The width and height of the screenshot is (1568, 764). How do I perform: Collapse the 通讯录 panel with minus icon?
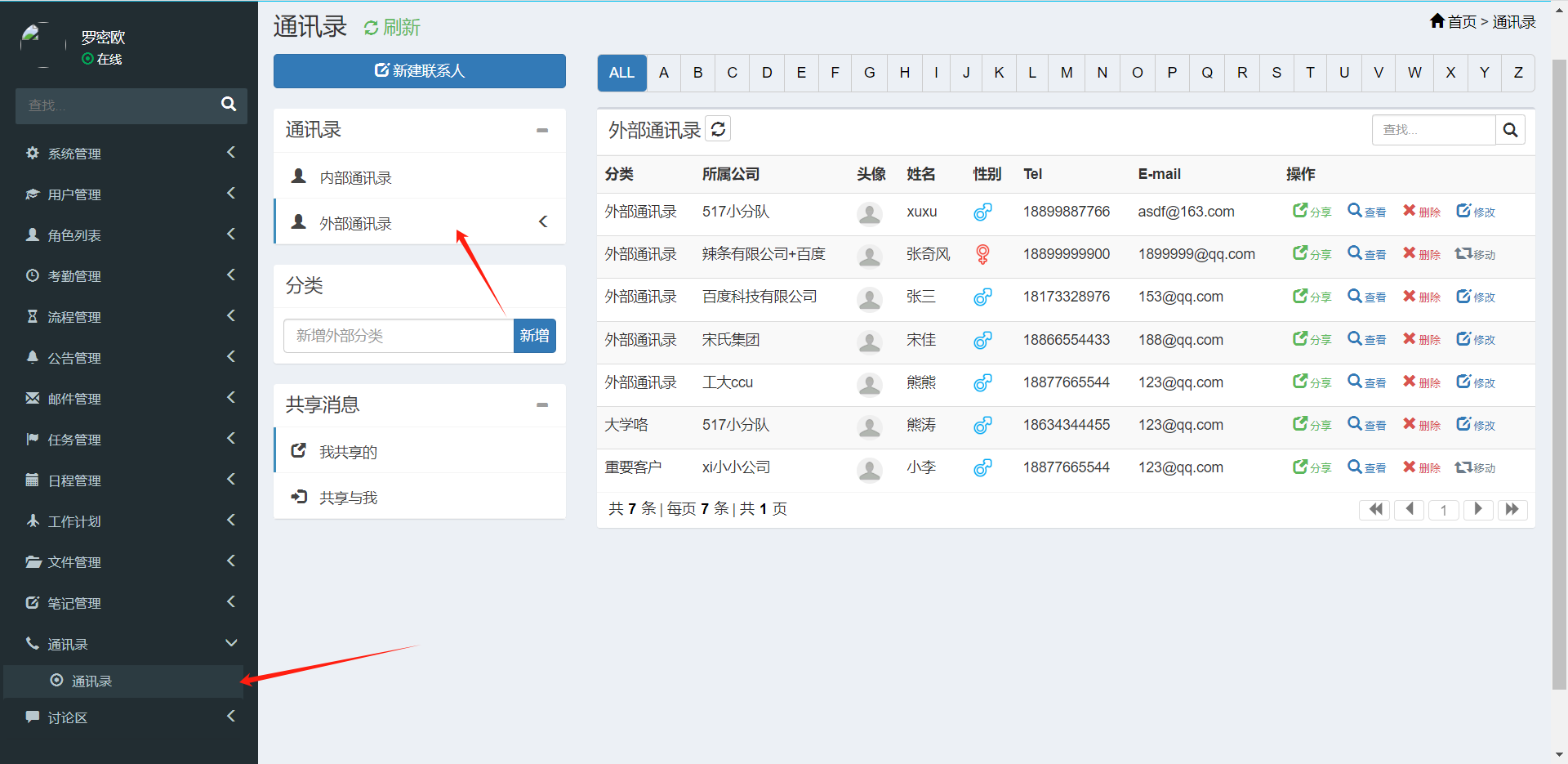click(542, 130)
